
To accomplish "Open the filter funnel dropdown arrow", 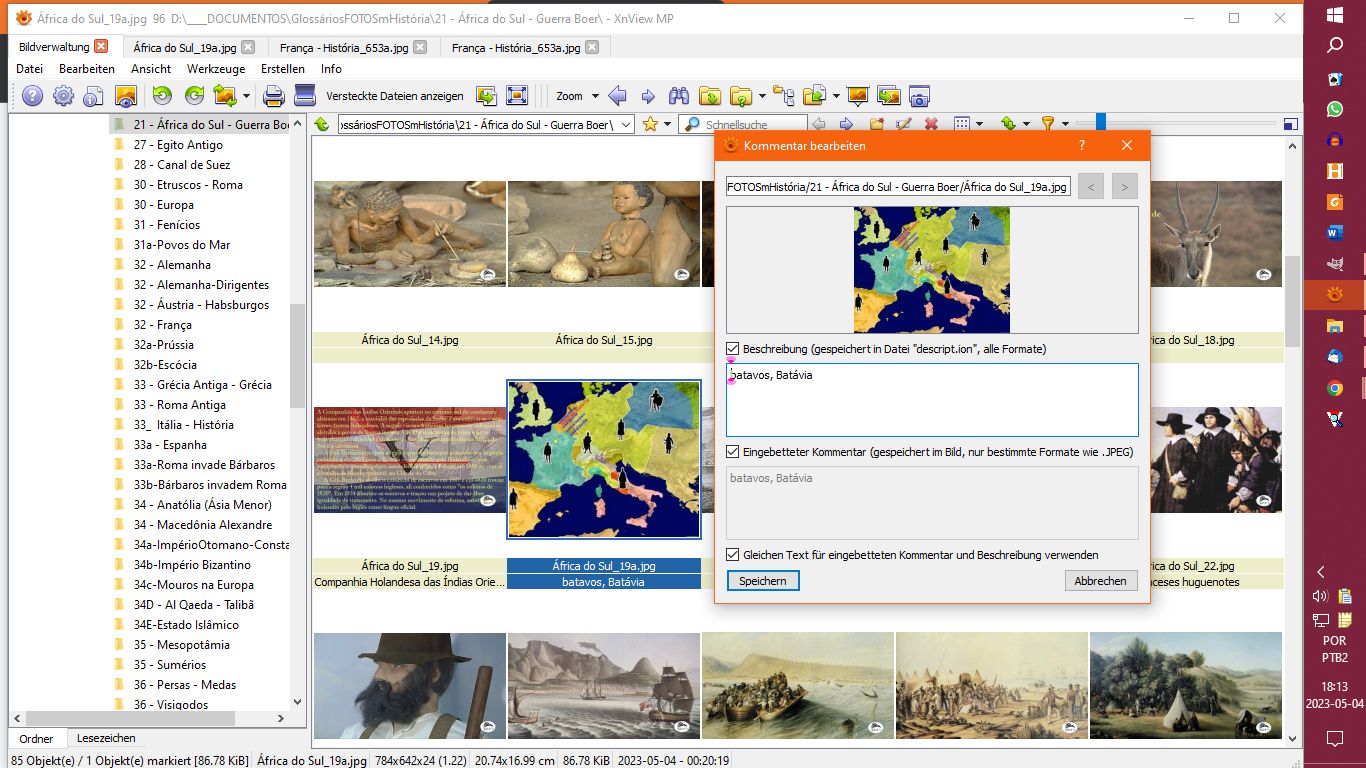I will coord(1065,124).
